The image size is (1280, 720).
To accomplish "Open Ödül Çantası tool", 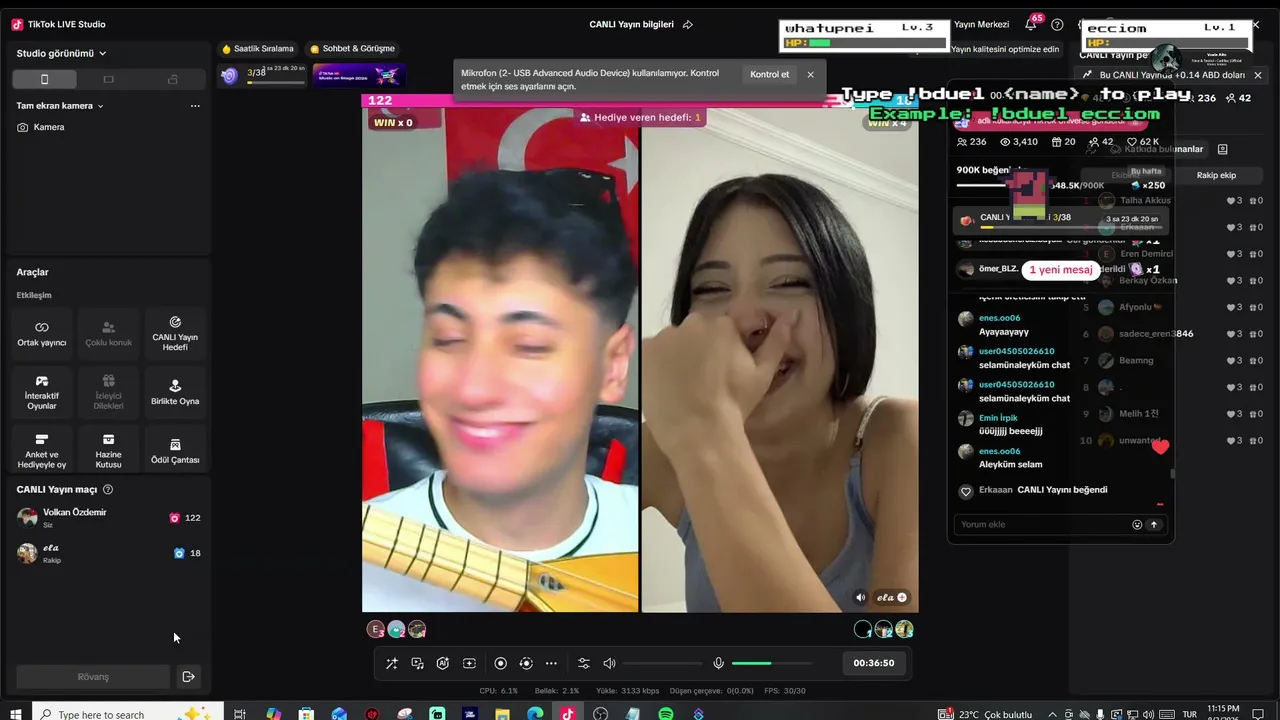I will point(175,451).
